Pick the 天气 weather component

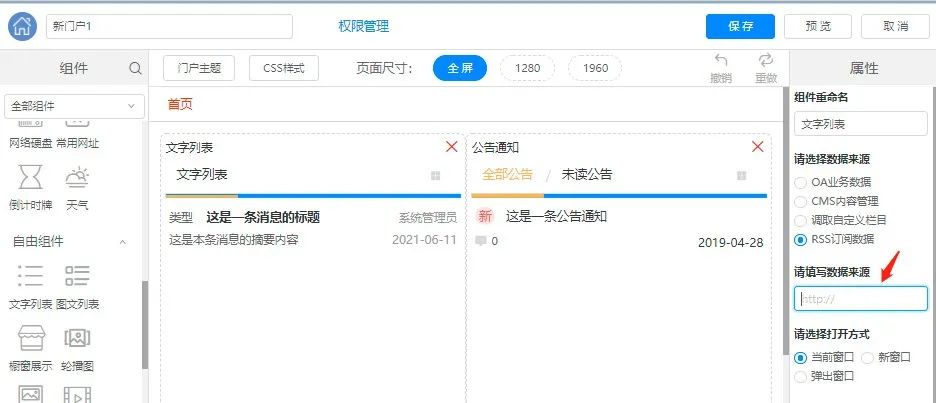click(x=78, y=177)
